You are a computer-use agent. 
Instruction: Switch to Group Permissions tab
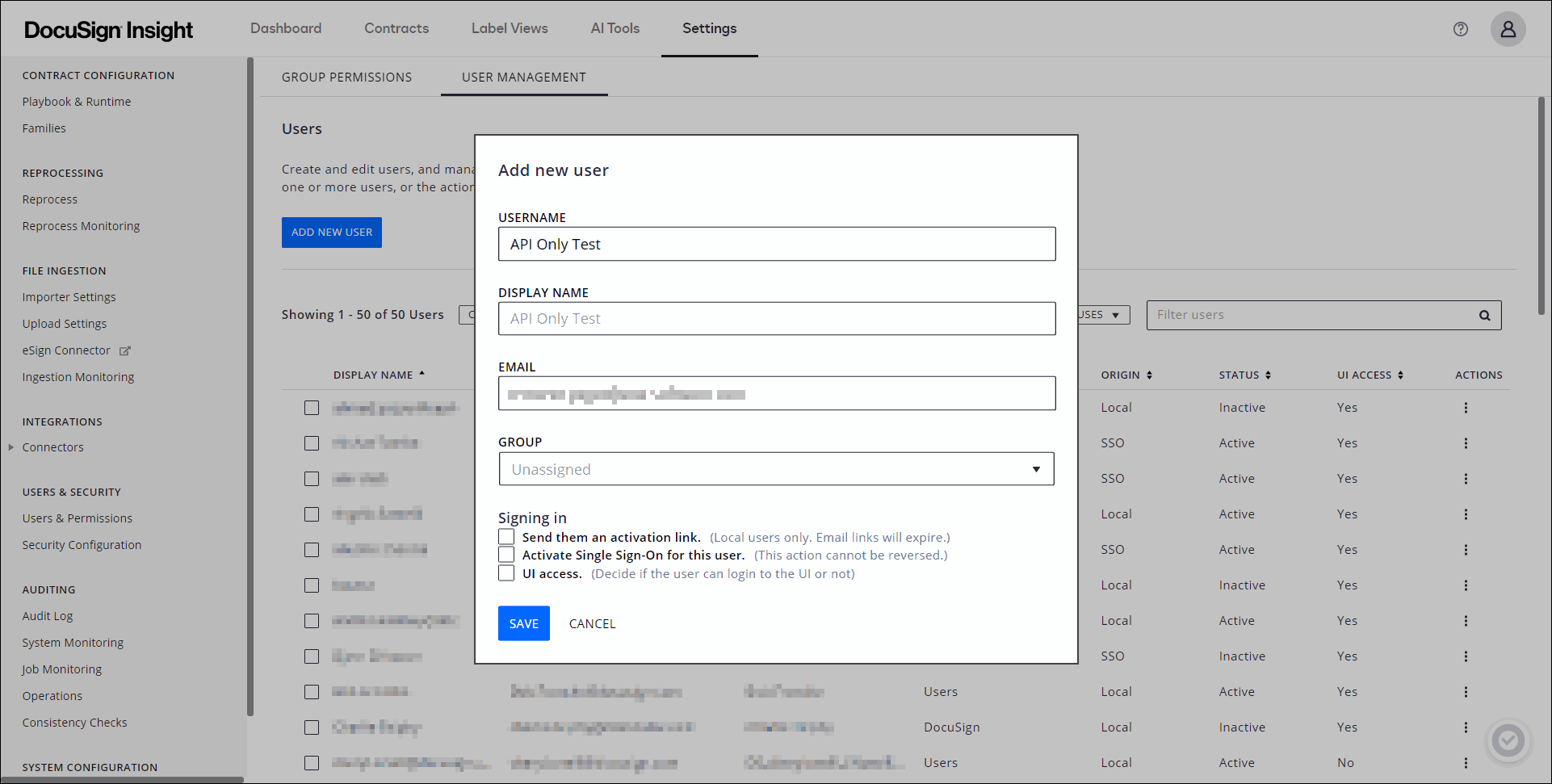tap(346, 78)
